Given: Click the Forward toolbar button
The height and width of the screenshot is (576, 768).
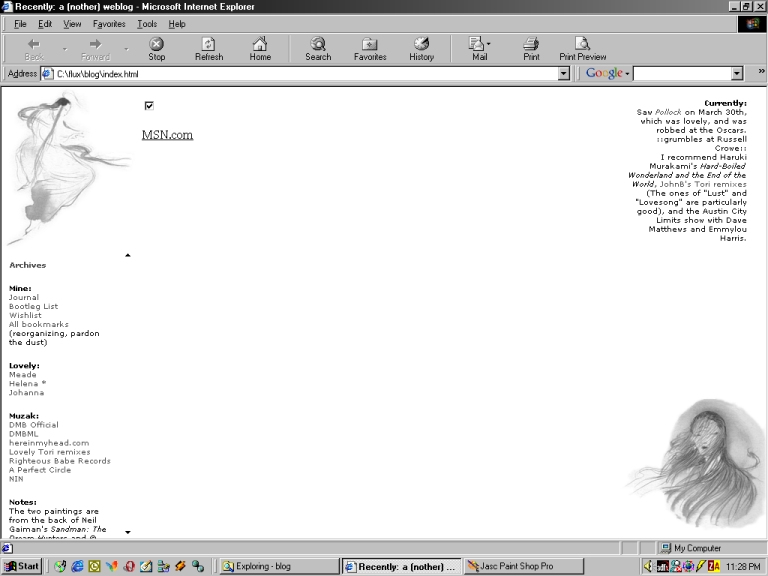Looking at the screenshot, I should pos(96,49).
